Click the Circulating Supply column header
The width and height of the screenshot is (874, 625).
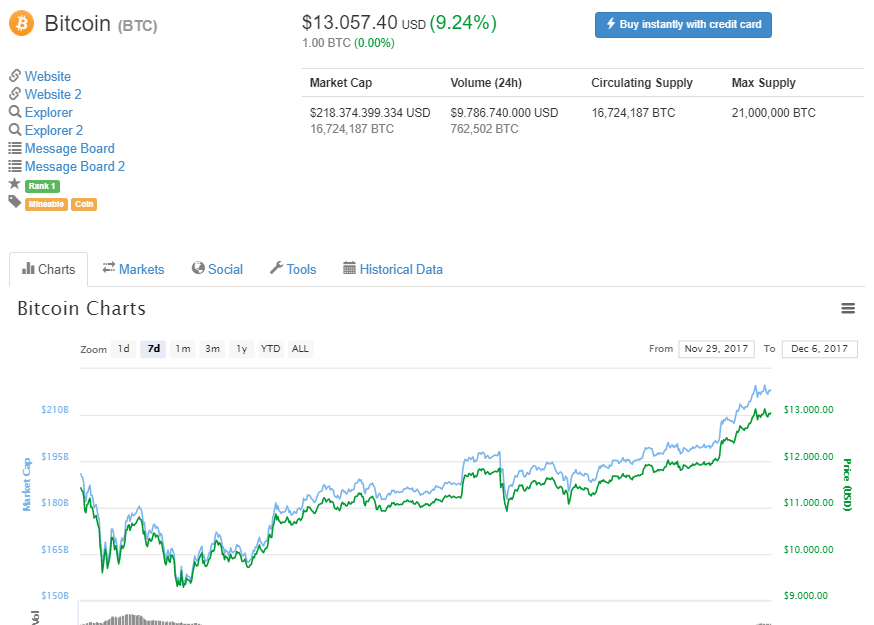click(642, 83)
